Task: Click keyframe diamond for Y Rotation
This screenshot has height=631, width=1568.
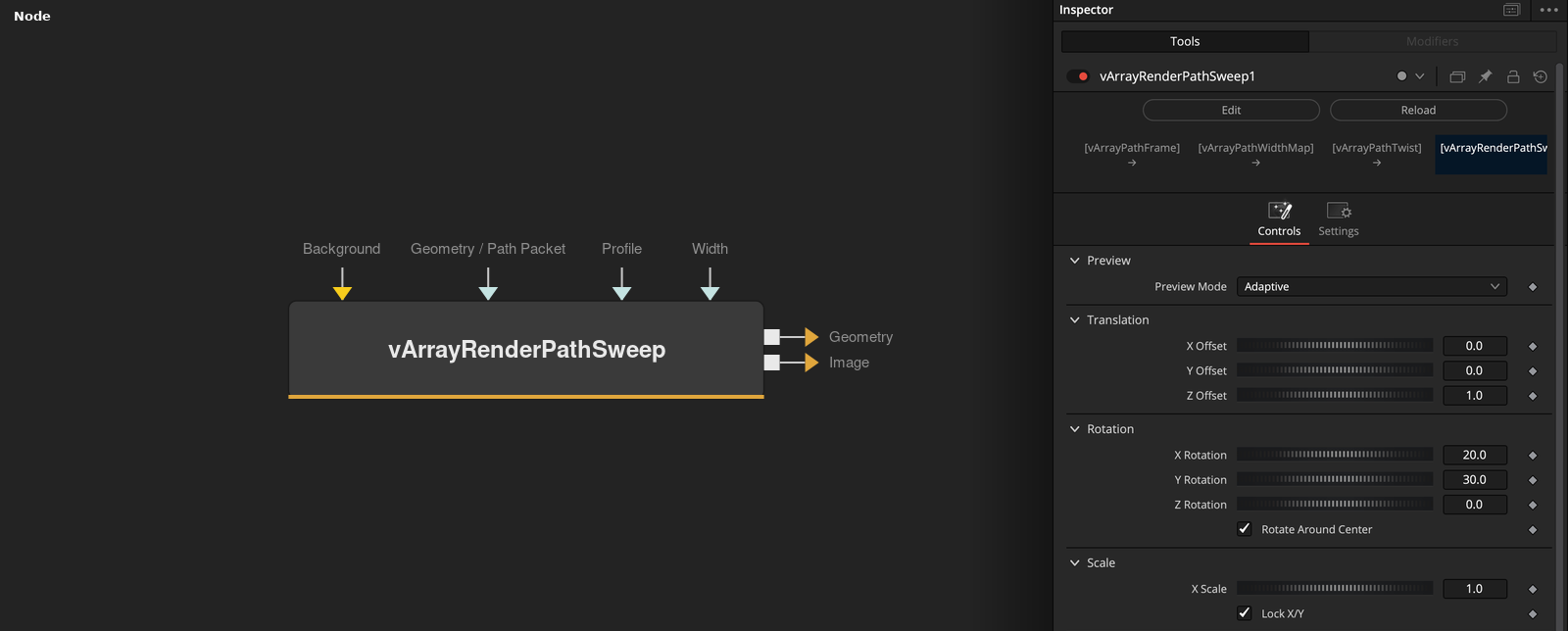Action: pyautogui.click(x=1533, y=480)
